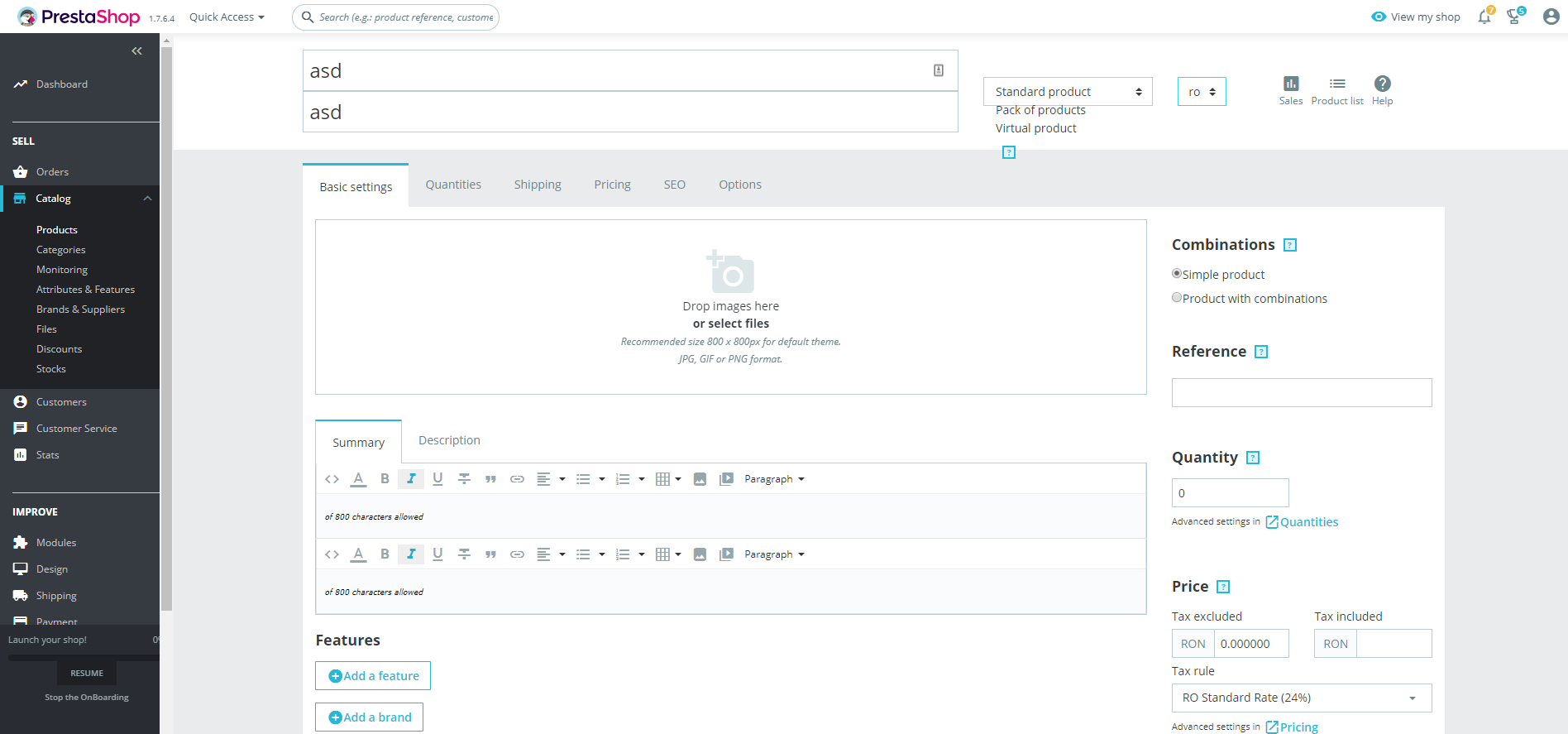Insert media in first editor toolbar
Image resolution: width=1568 pixels, height=734 pixels.
click(x=726, y=479)
